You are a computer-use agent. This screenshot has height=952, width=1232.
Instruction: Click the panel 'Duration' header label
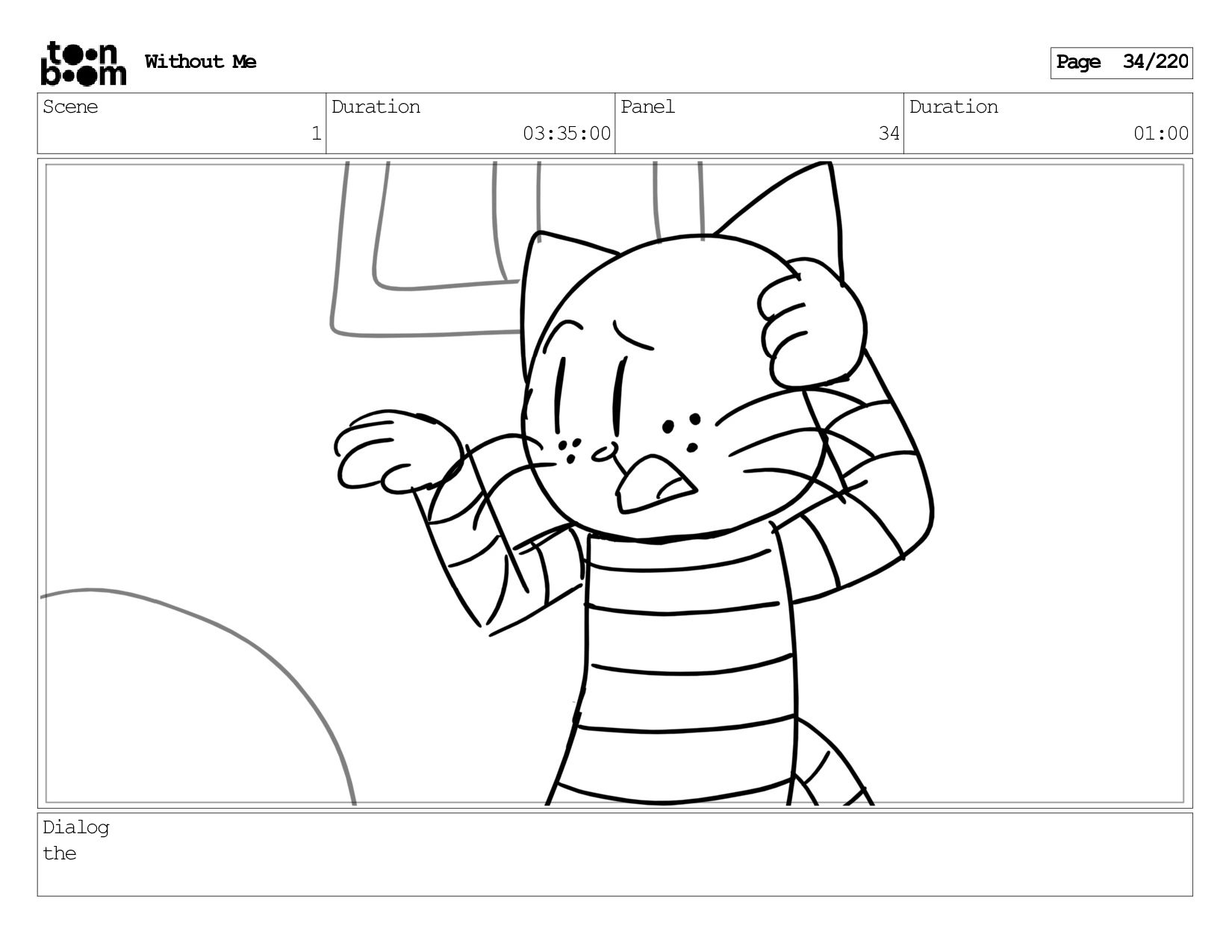953,107
